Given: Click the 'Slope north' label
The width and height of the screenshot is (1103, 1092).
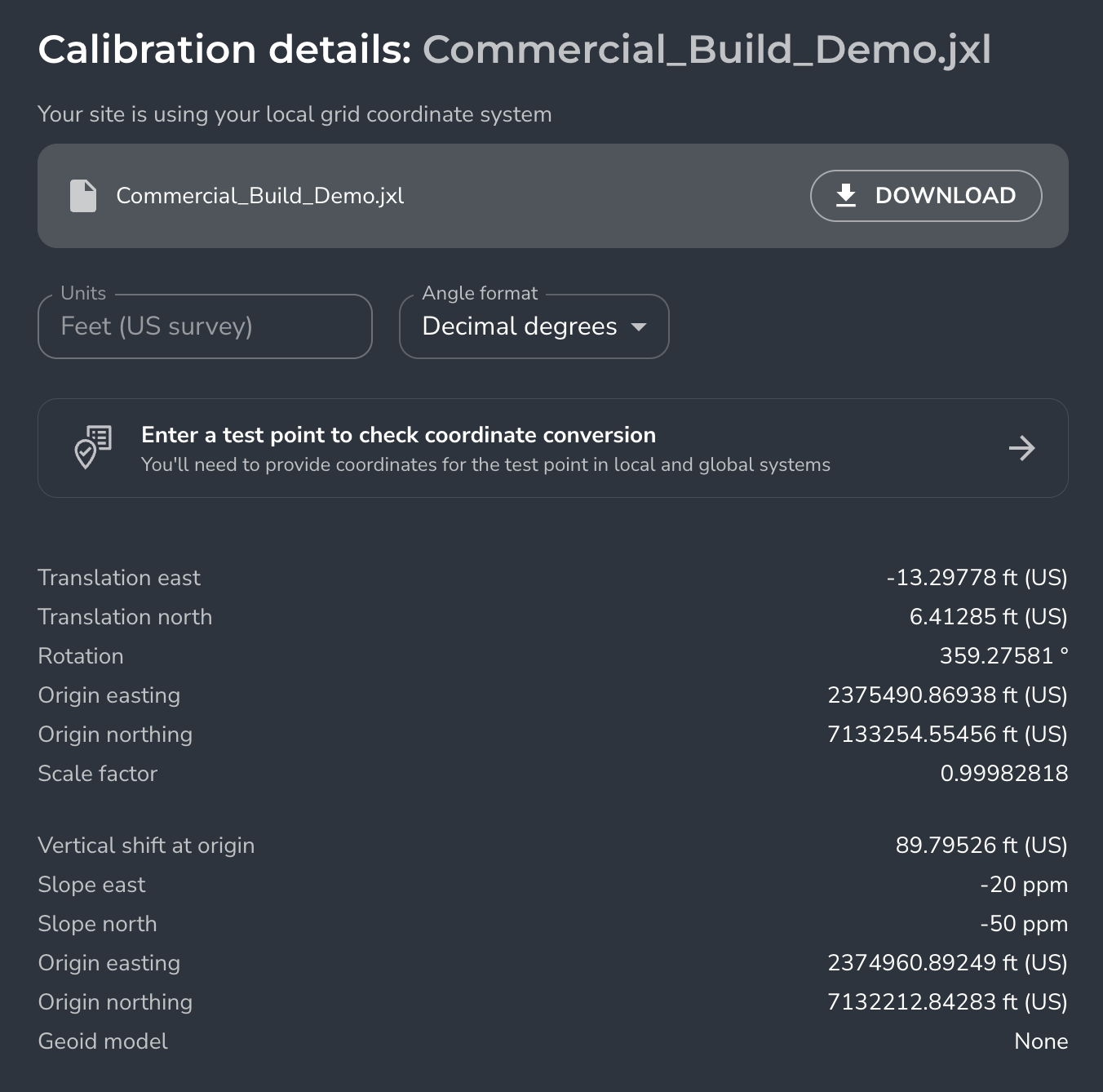Looking at the screenshot, I should coord(97,924).
